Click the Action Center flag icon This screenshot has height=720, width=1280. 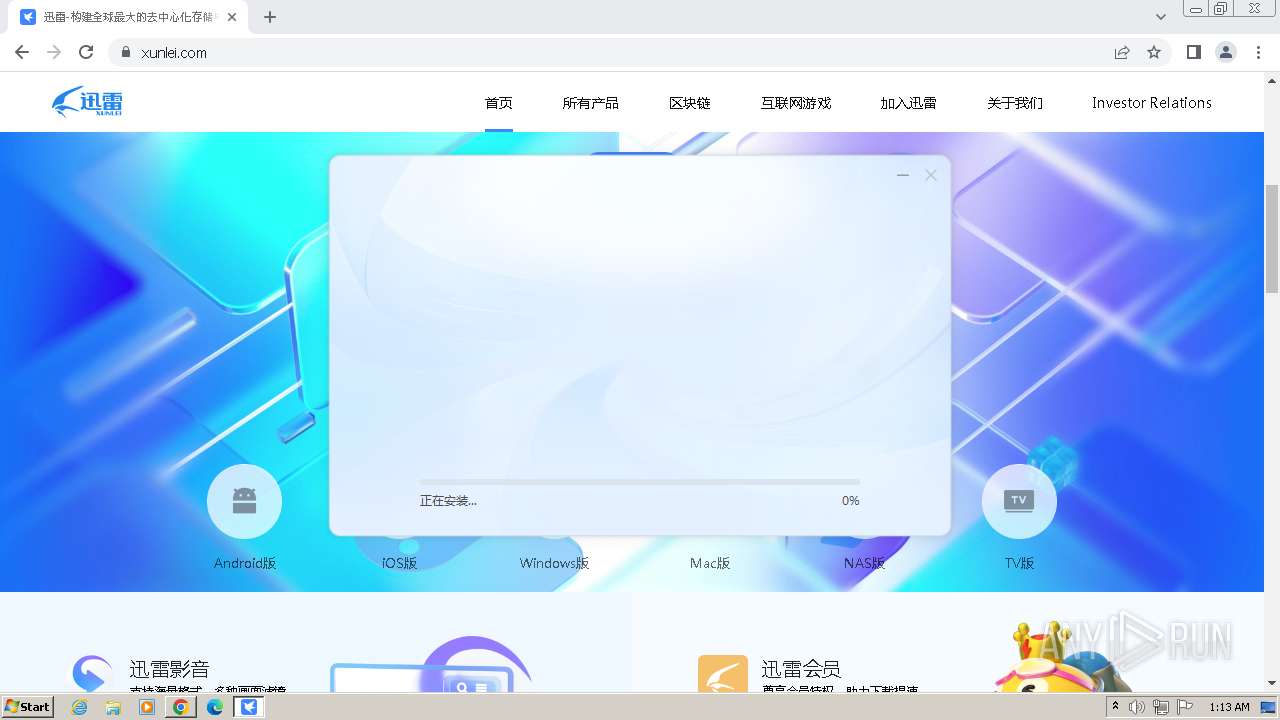pos(1185,707)
